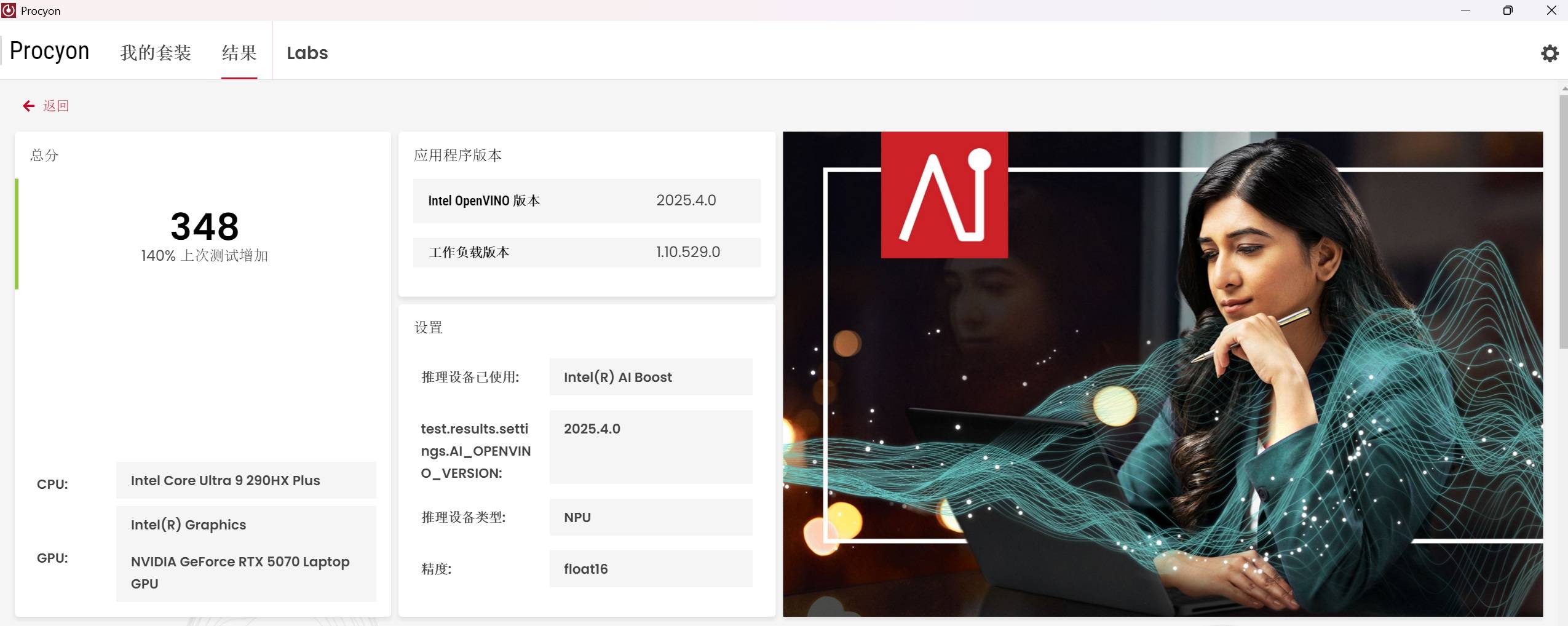Click the 推理设备已使用 label
1568x626 pixels.
470,377
